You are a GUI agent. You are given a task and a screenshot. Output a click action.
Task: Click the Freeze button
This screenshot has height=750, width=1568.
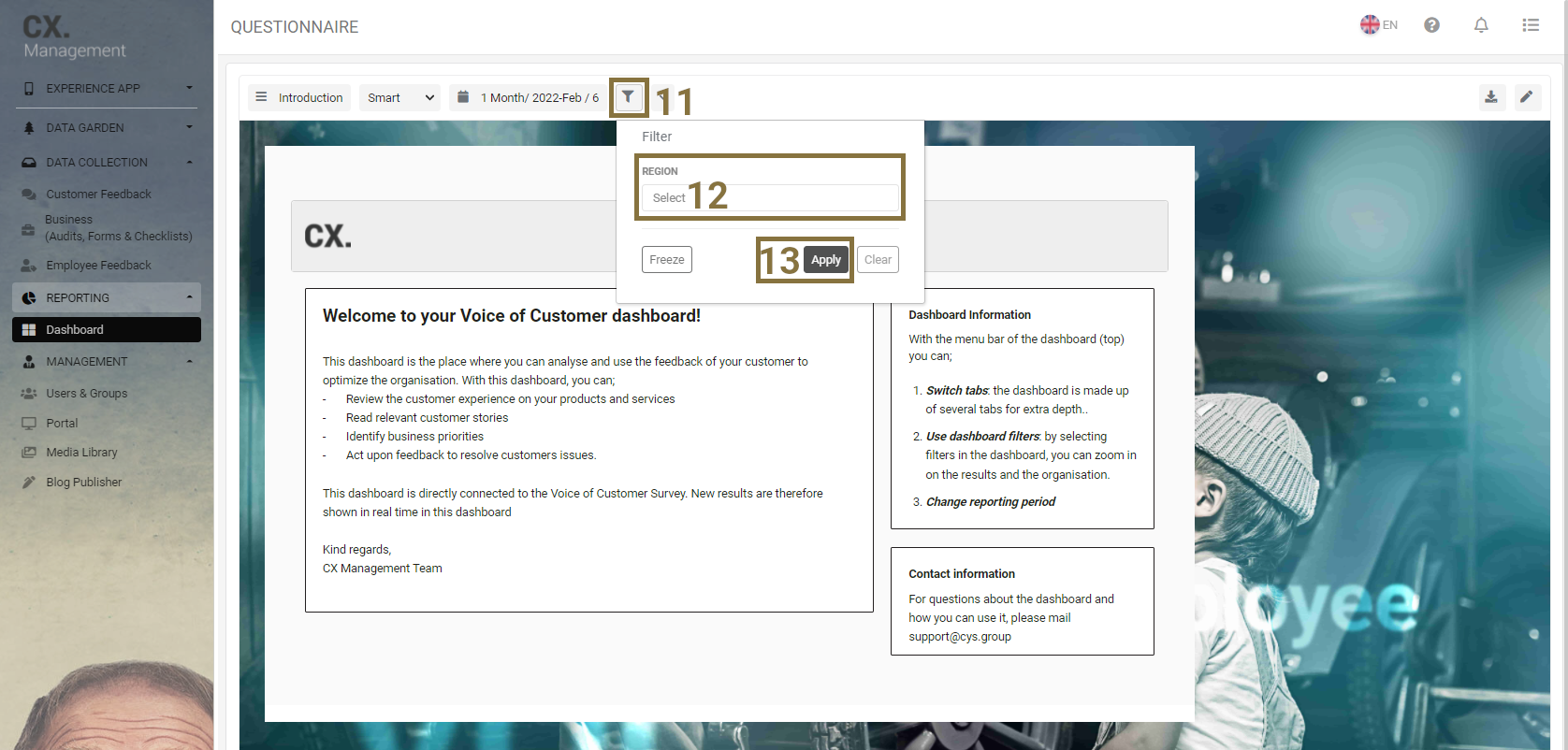(x=667, y=260)
